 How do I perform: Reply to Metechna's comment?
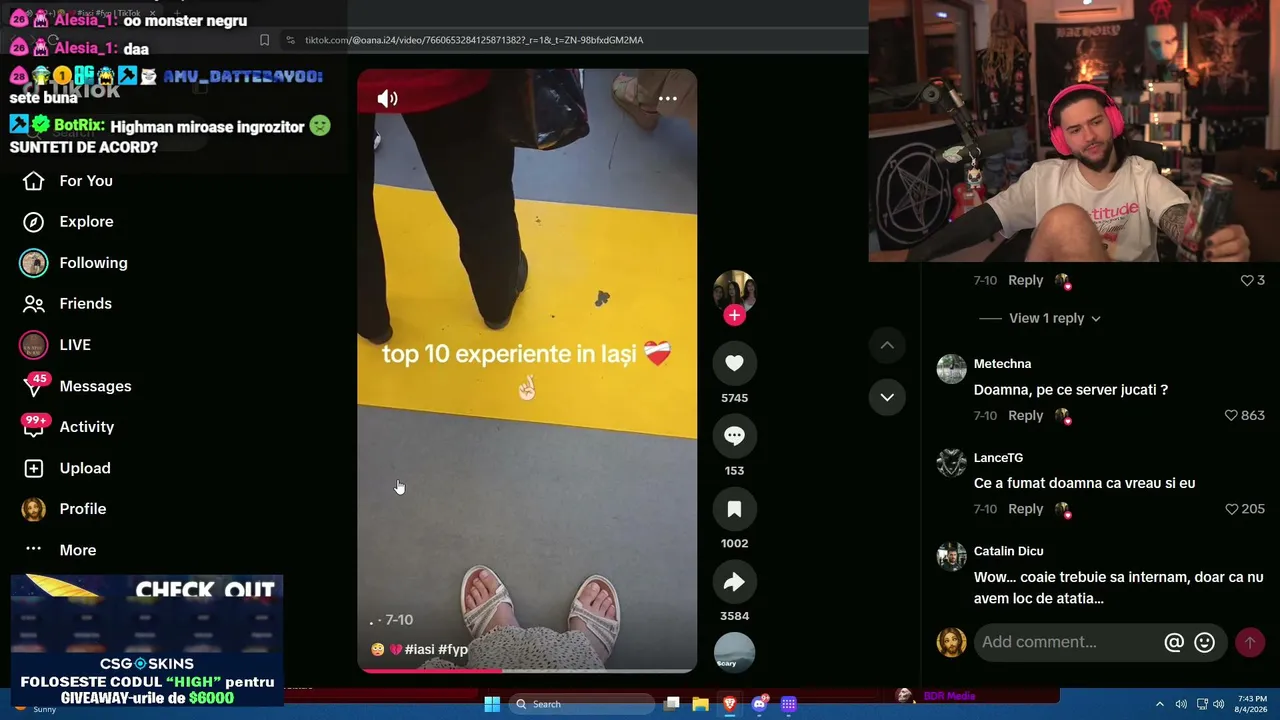(1025, 415)
